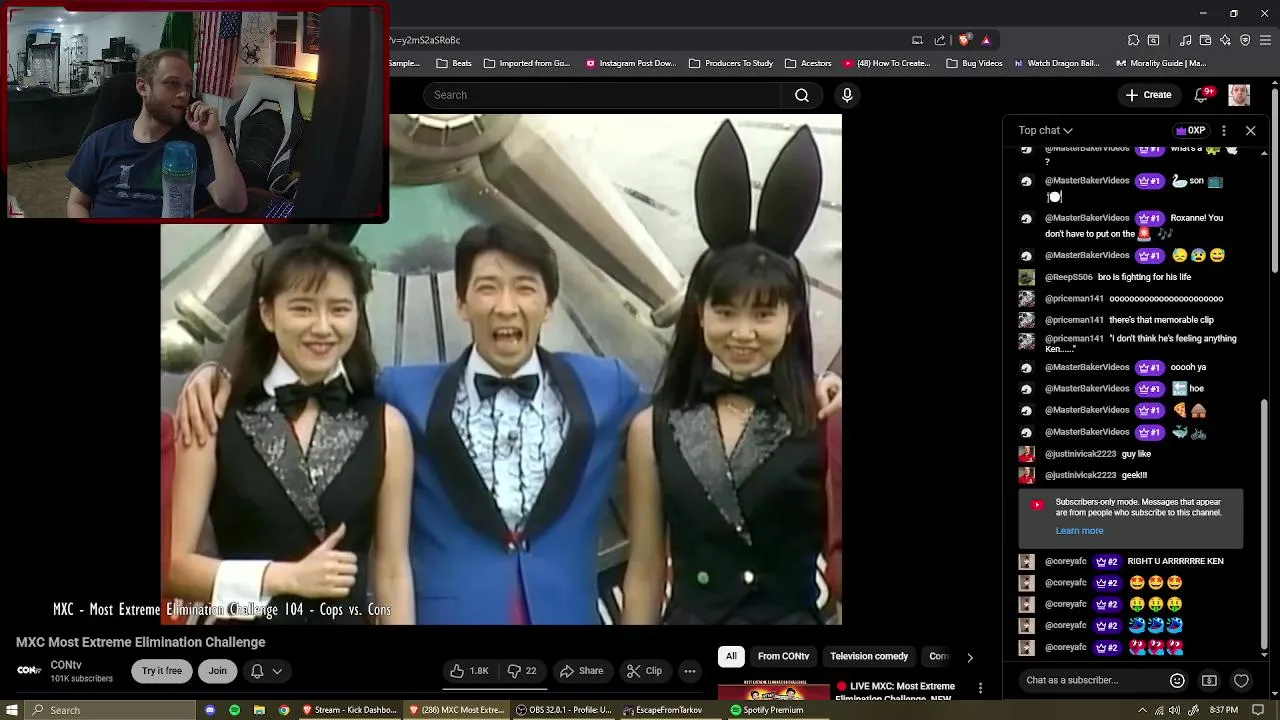Screen dimensions: 1280x720
Task: Click the Windows Start button
Action: (11, 710)
